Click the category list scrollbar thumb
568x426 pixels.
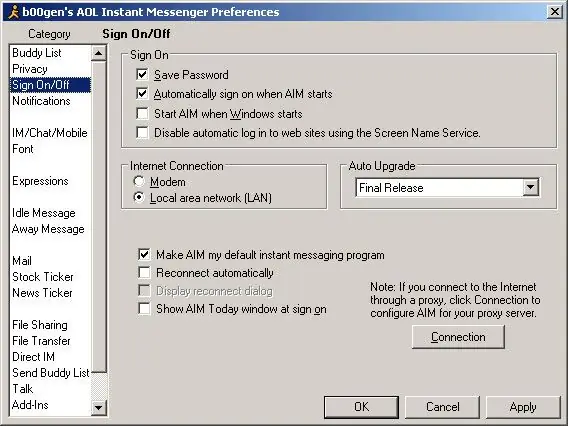[99, 217]
